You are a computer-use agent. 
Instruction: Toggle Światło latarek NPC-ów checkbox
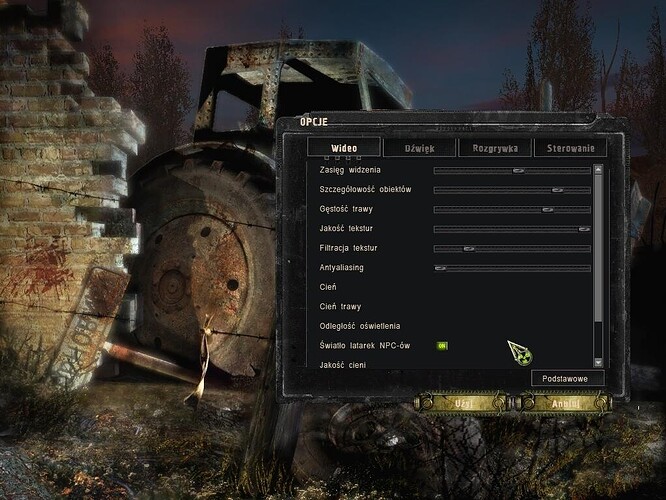(442, 346)
